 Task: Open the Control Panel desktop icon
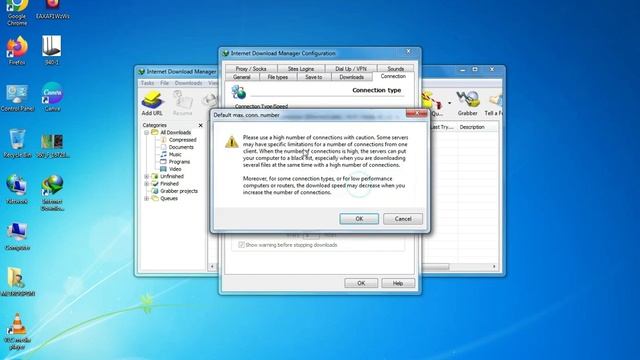point(17,98)
